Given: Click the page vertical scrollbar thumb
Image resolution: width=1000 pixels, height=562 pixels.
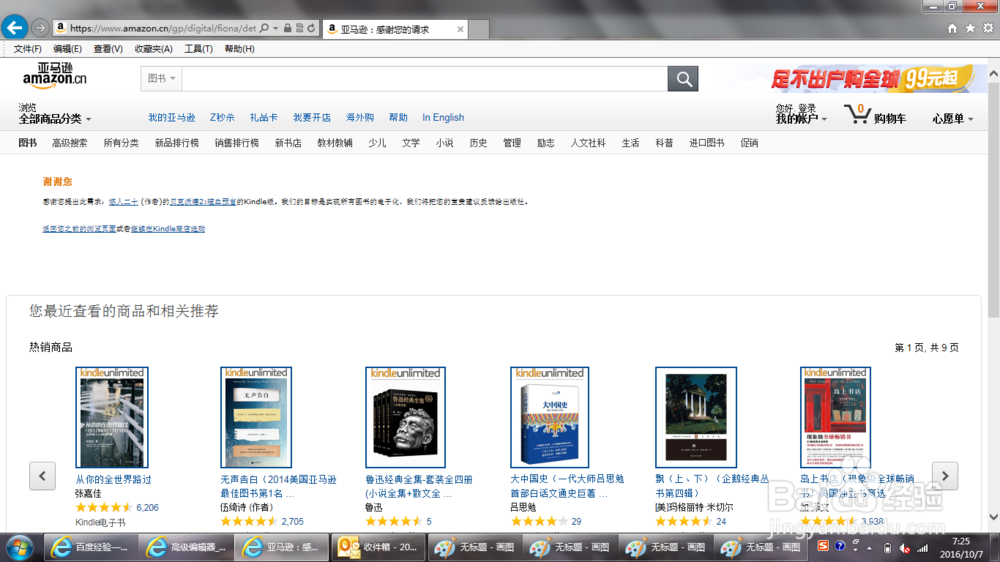Looking at the screenshot, I should click(x=994, y=199).
